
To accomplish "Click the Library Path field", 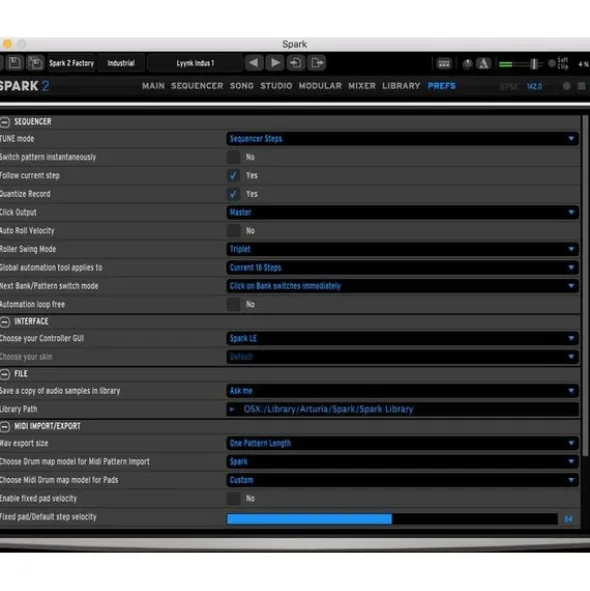I will (x=402, y=409).
